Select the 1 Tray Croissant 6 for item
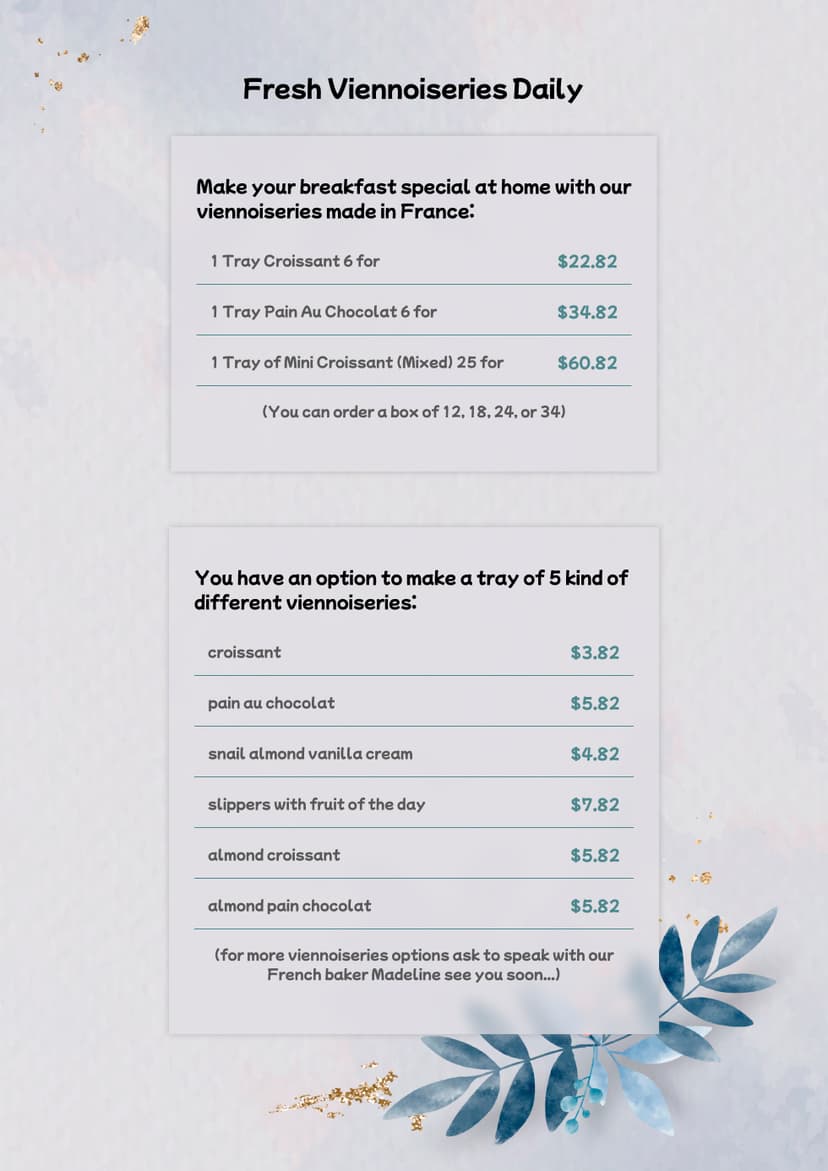Viewport: 828px width, 1171px height. click(295, 261)
